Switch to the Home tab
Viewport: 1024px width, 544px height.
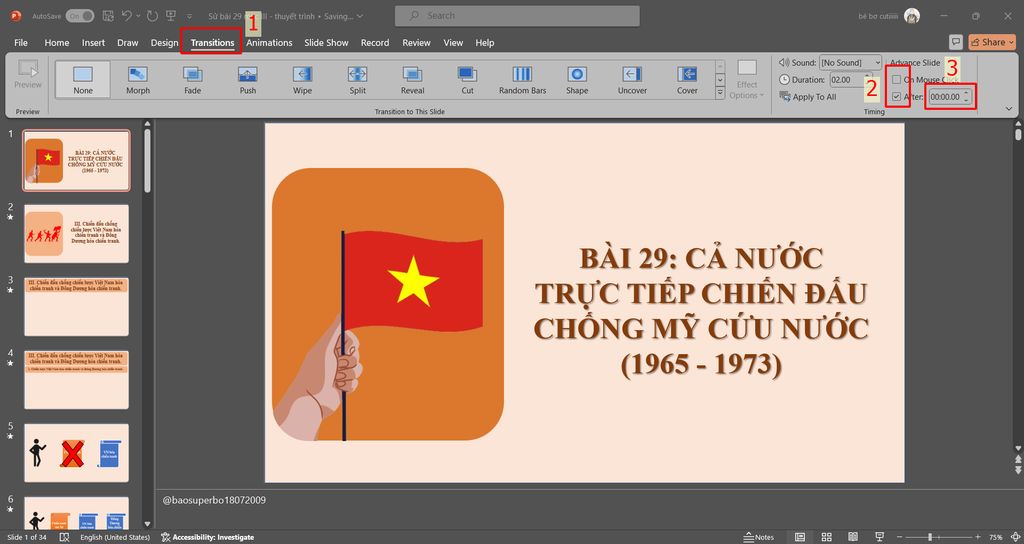click(x=57, y=42)
